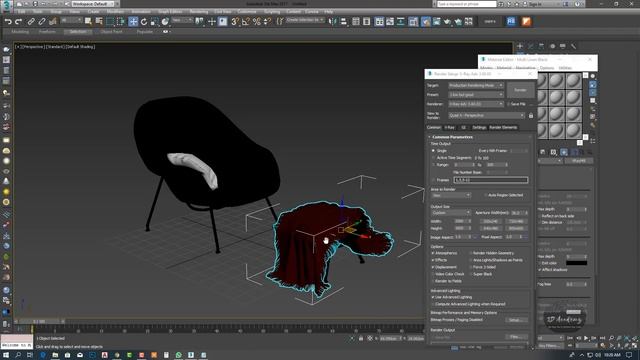Select the Frames radio button

click(x=433, y=180)
